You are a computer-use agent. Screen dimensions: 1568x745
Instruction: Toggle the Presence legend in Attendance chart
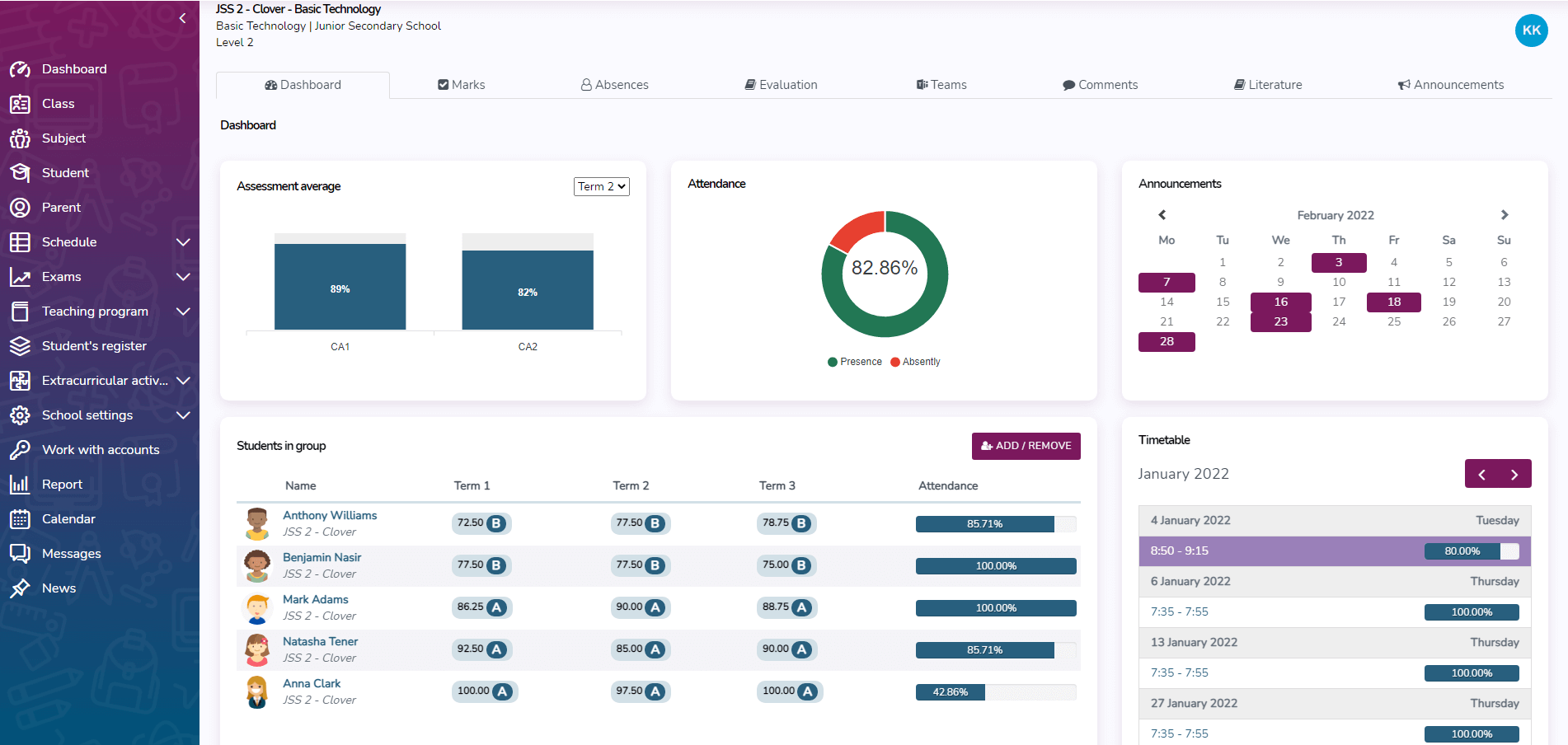(855, 362)
